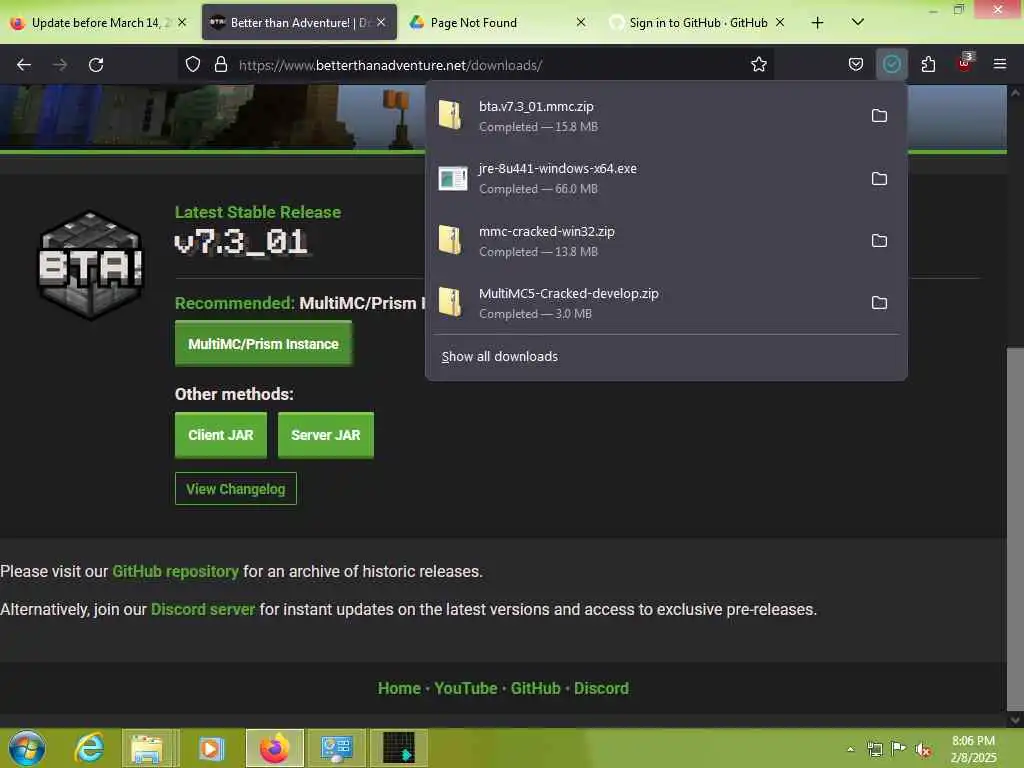The image size is (1024, 768).
Task: Open the Discord server link
Action: (202, 609)
